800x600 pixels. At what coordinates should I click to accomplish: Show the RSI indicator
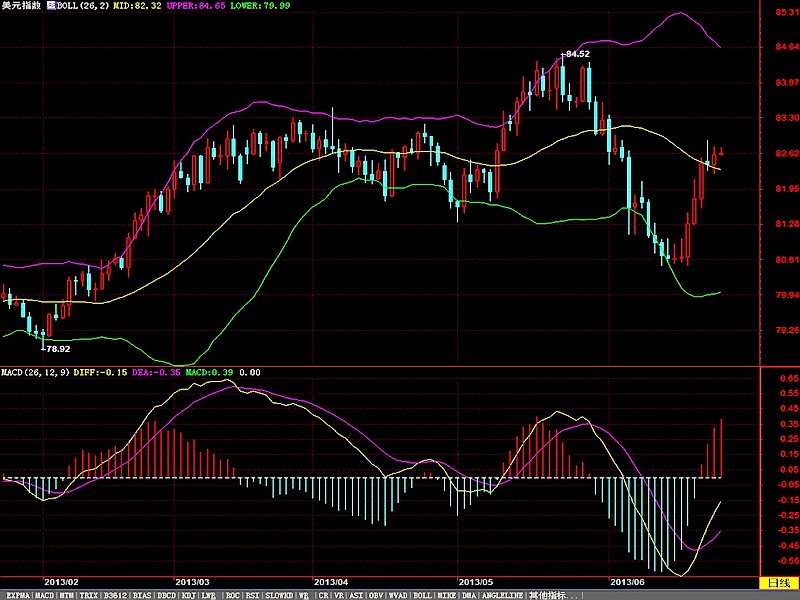pos(253,594)
